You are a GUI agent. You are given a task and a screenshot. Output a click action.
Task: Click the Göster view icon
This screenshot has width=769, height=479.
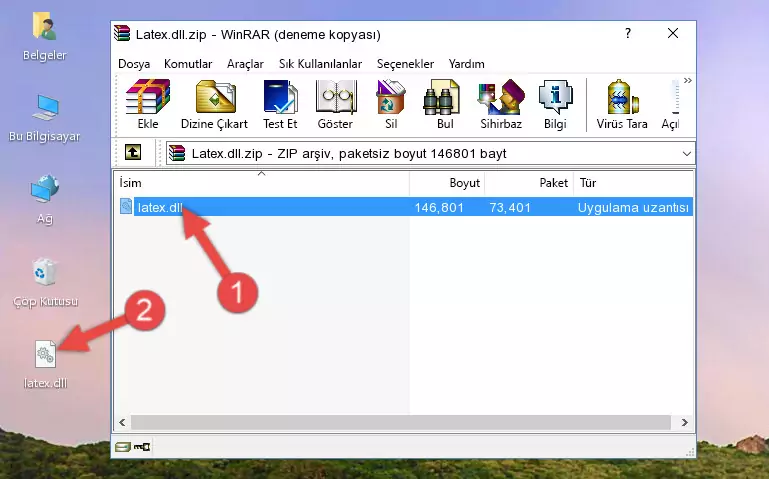(x=335, y=97)
